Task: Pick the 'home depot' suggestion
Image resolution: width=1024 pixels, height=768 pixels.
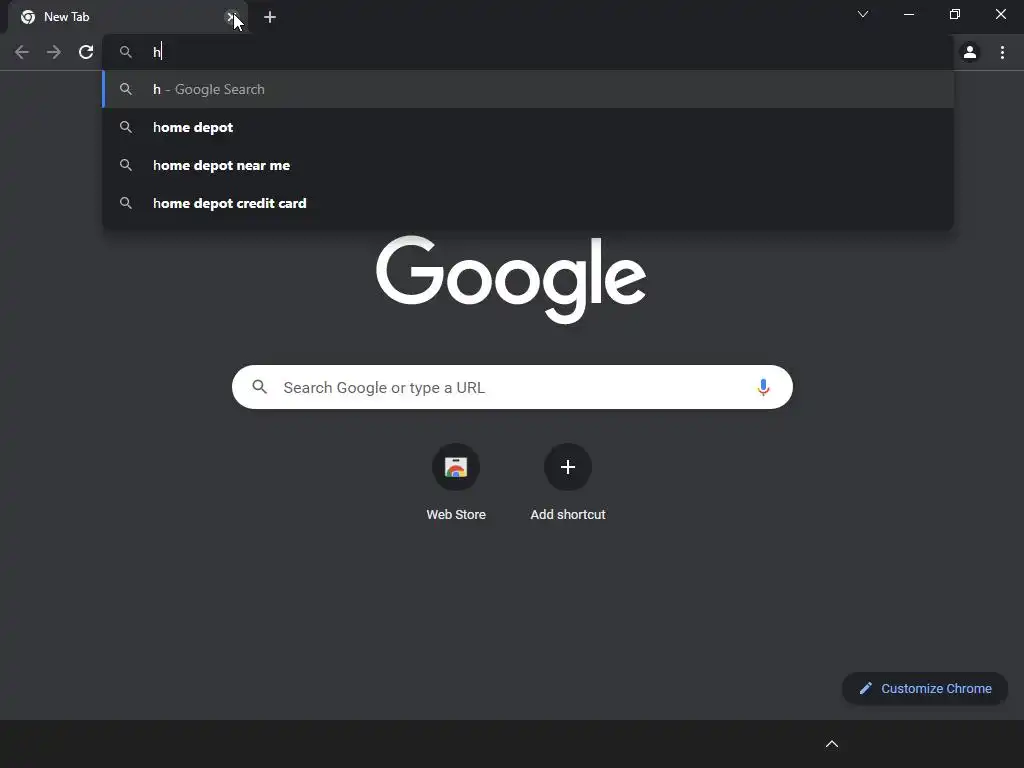Action: [x=528, y=127]
